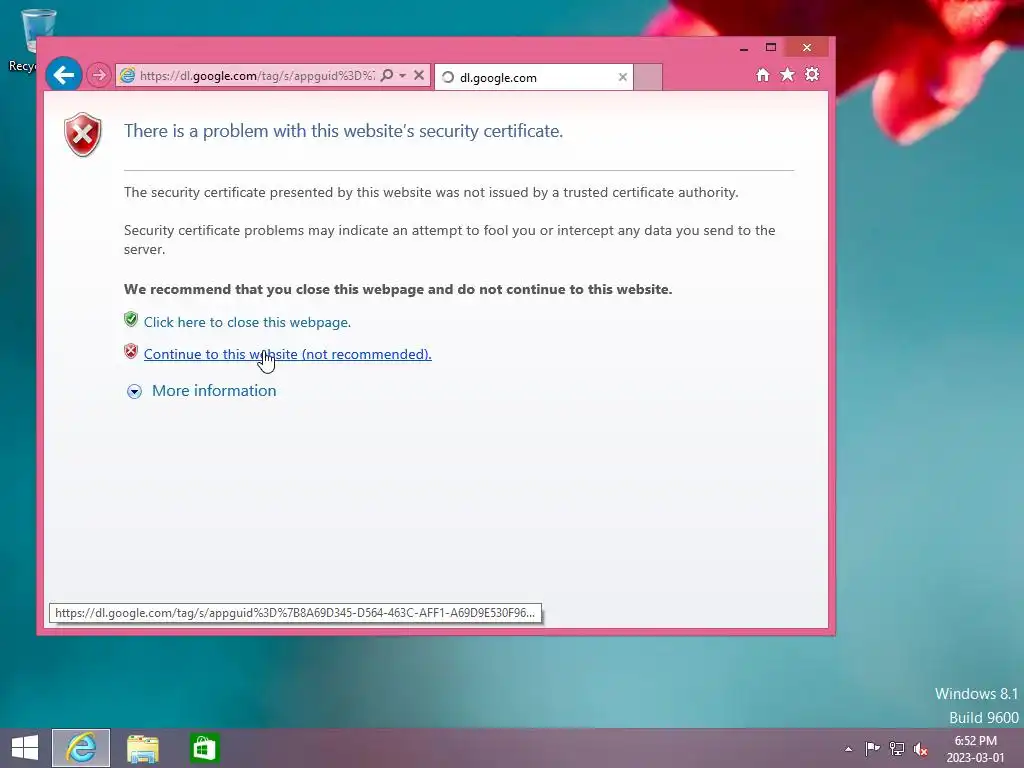Click the network tray icon
Screen dimensions: 1024x768
[897, 749]
